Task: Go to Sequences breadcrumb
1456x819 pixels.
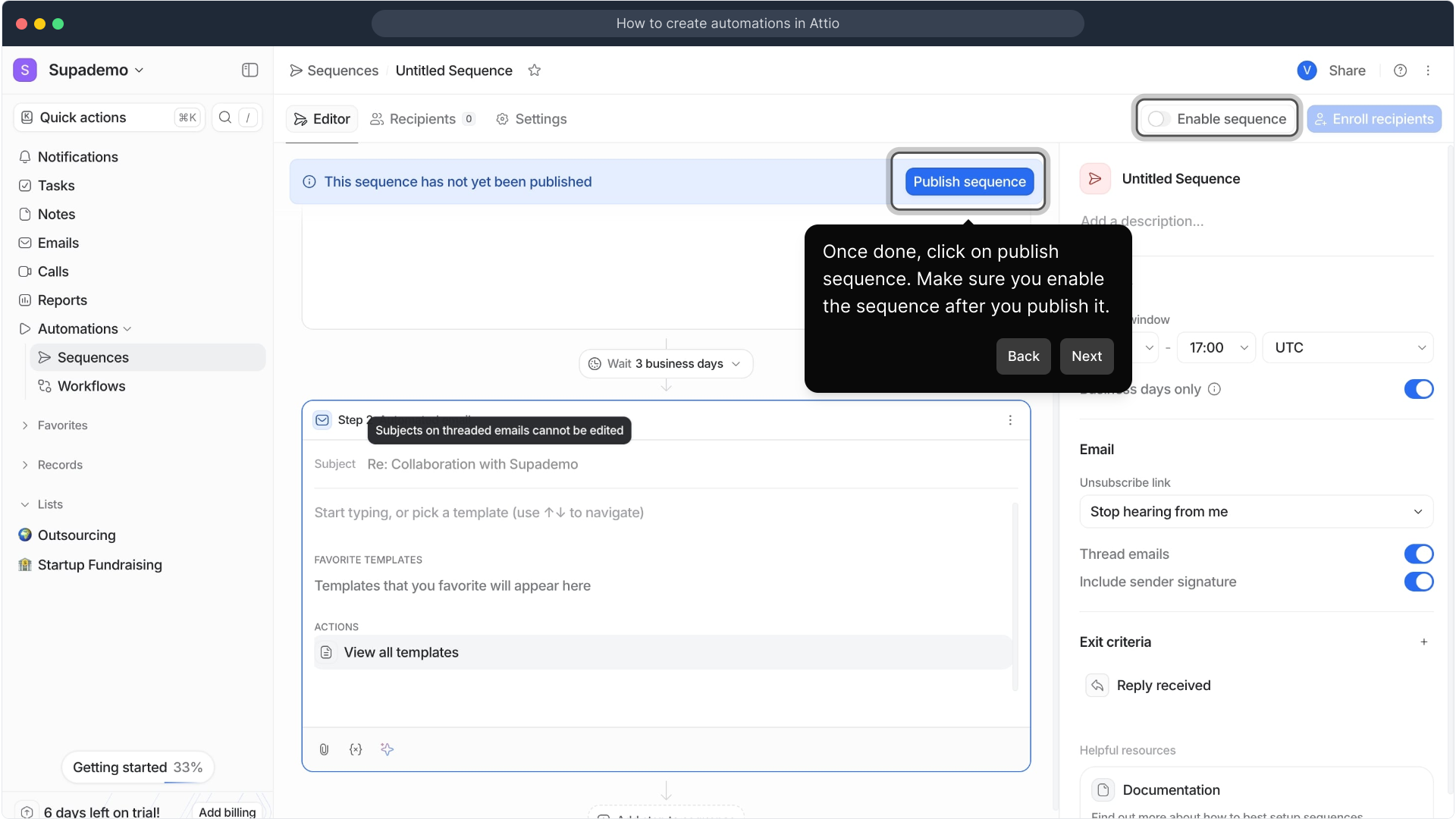Action: click(x=334, y=71)
